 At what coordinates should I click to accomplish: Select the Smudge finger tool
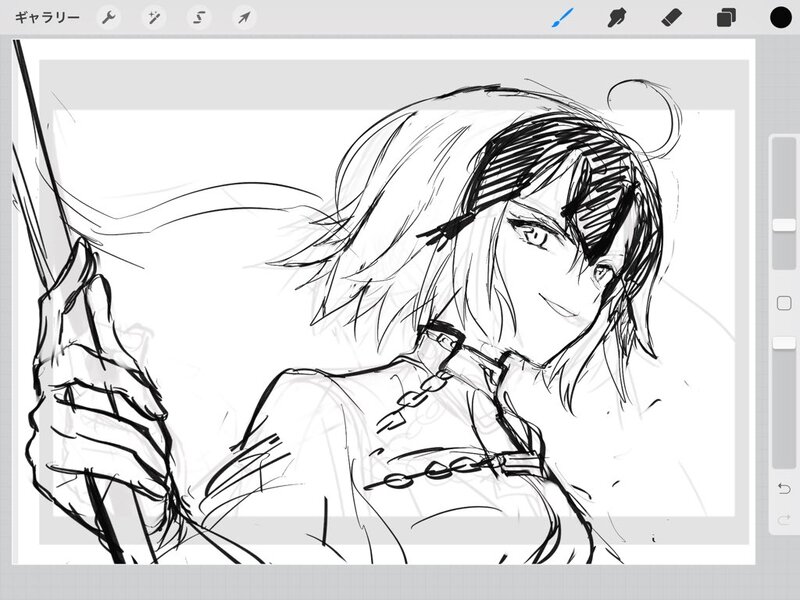[x=616, y=18]
